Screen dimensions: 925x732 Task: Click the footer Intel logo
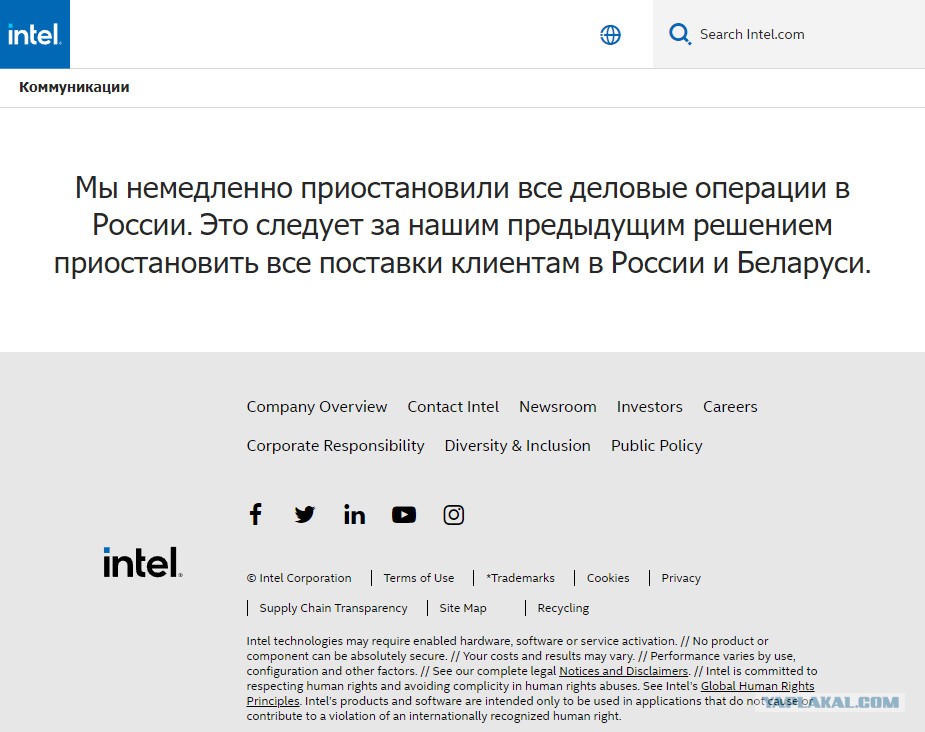[143, 562]
